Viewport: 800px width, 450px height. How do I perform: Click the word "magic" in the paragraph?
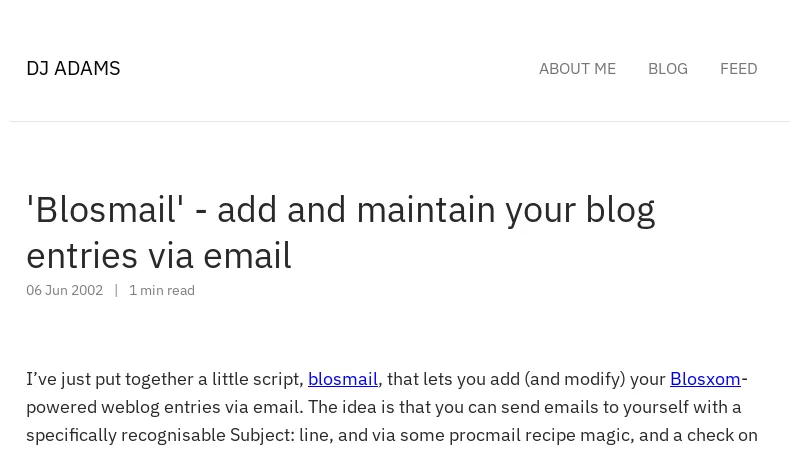click(x=609, y=435)
